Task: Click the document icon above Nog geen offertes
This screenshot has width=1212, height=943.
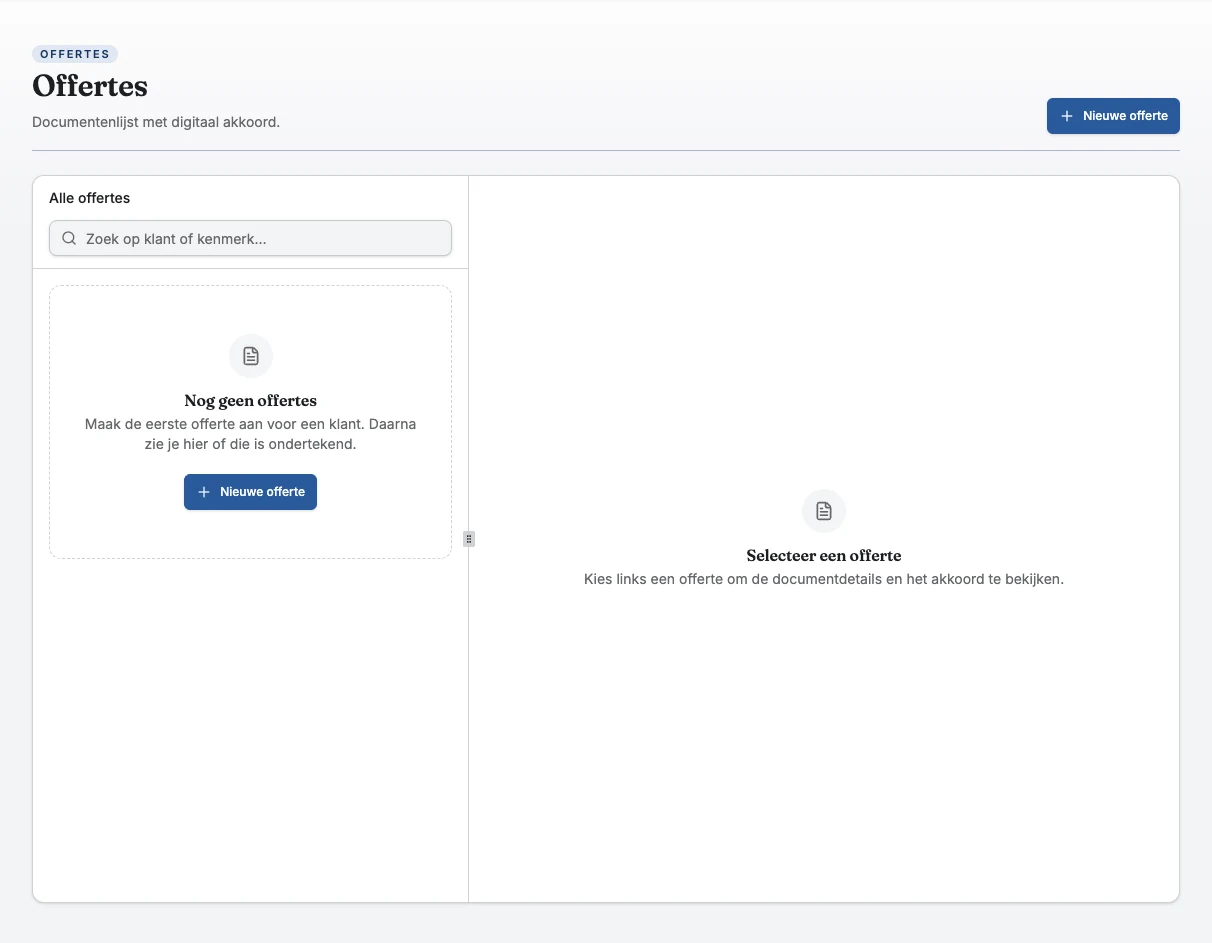Action: [x=251, y=356]
